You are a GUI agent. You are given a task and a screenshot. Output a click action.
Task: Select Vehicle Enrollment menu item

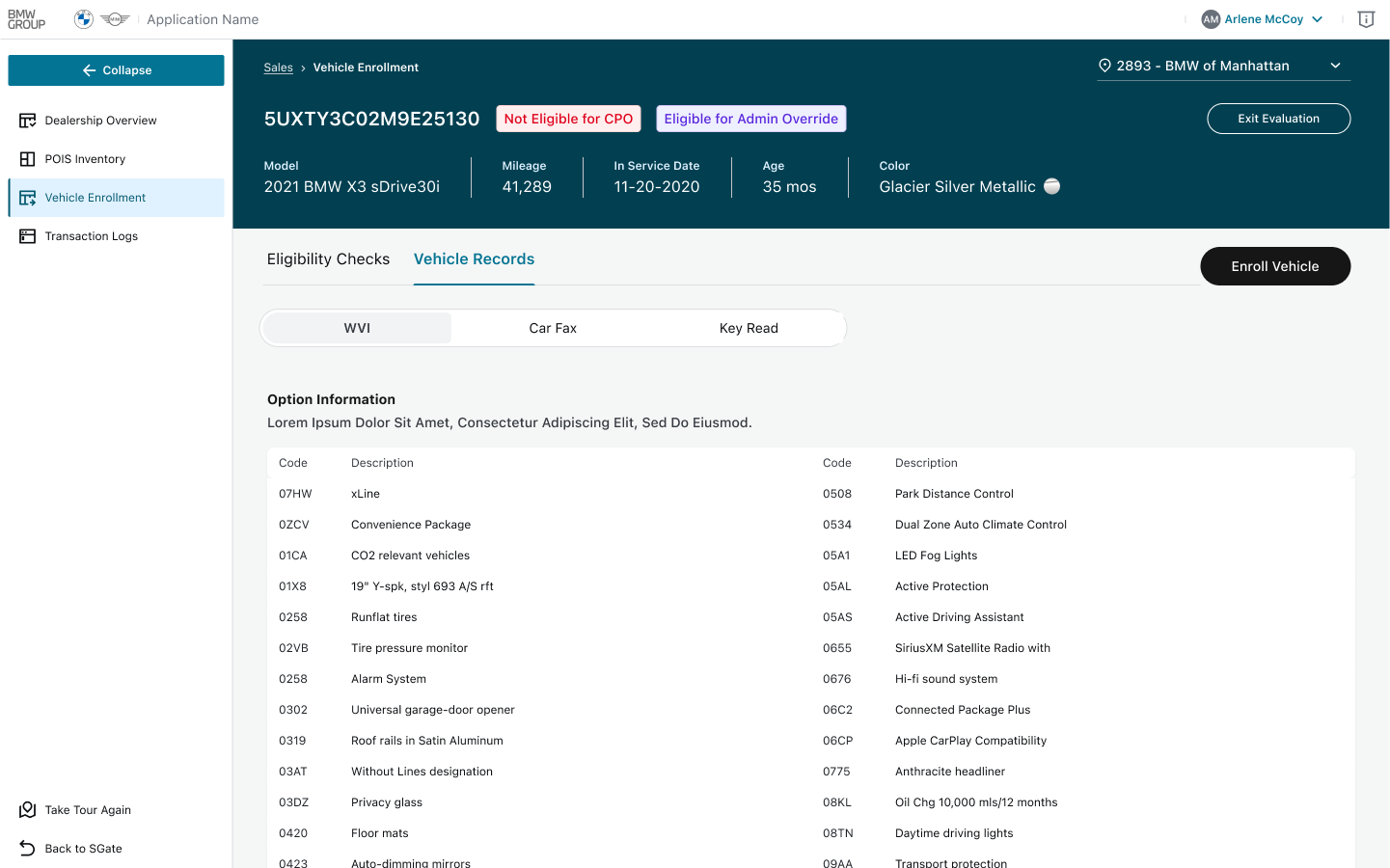(x=116, y=198)
